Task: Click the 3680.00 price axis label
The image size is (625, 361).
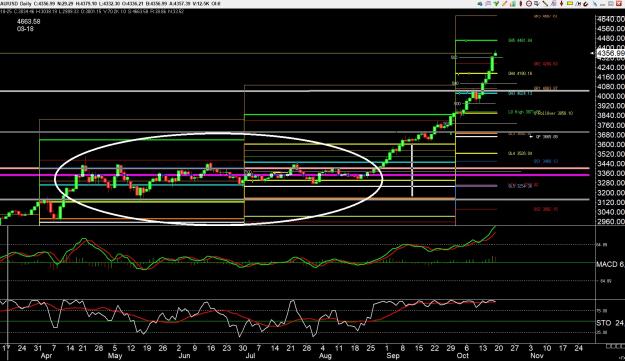Action: point(611,135)
